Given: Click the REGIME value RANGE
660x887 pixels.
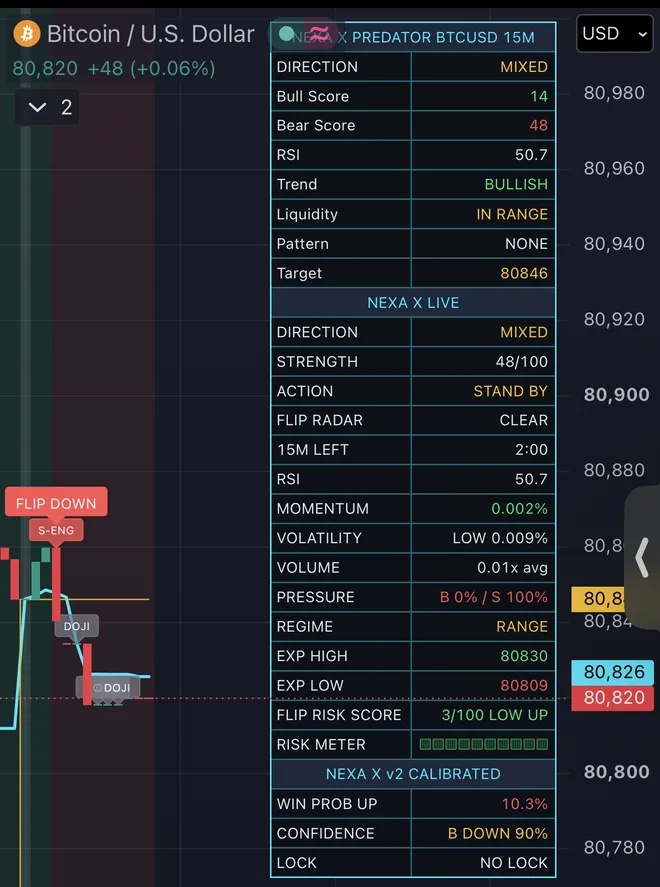Looking at the screenshot, I should [x=522, y=626].
